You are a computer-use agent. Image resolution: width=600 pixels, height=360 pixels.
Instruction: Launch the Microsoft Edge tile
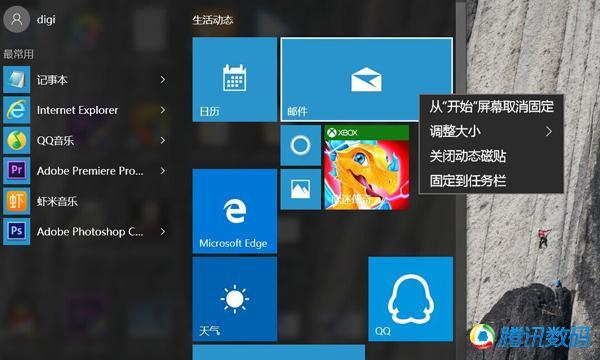click(x=235, y=211)
